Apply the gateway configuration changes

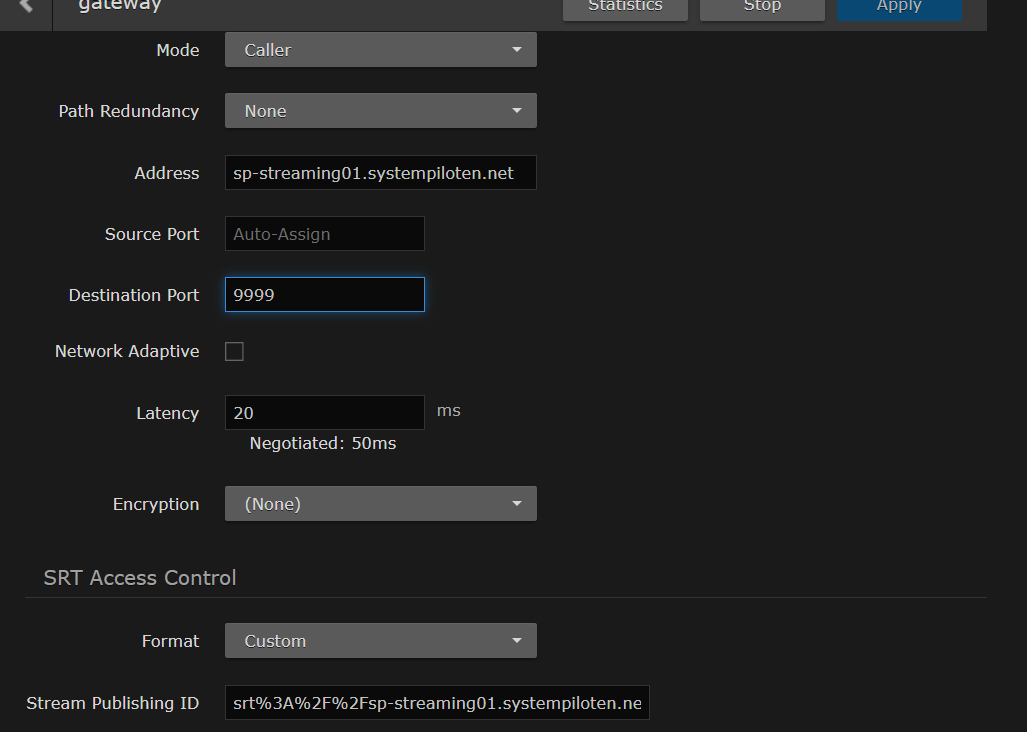(898, 7)
